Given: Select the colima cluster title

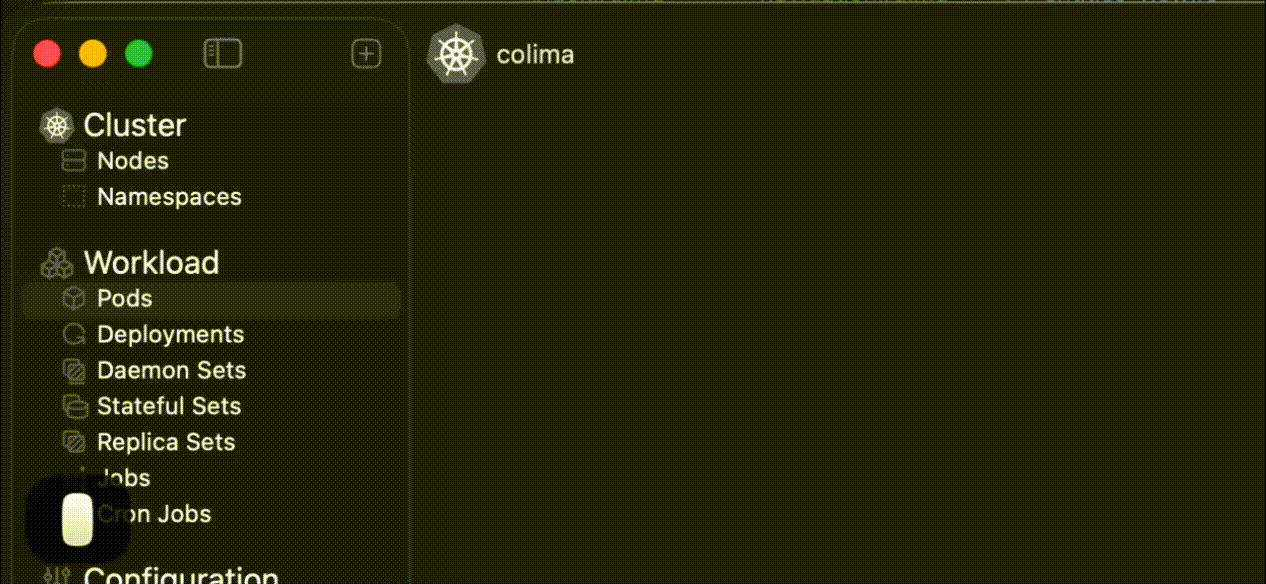Looking at the screenshot, I should pos(535,54).
